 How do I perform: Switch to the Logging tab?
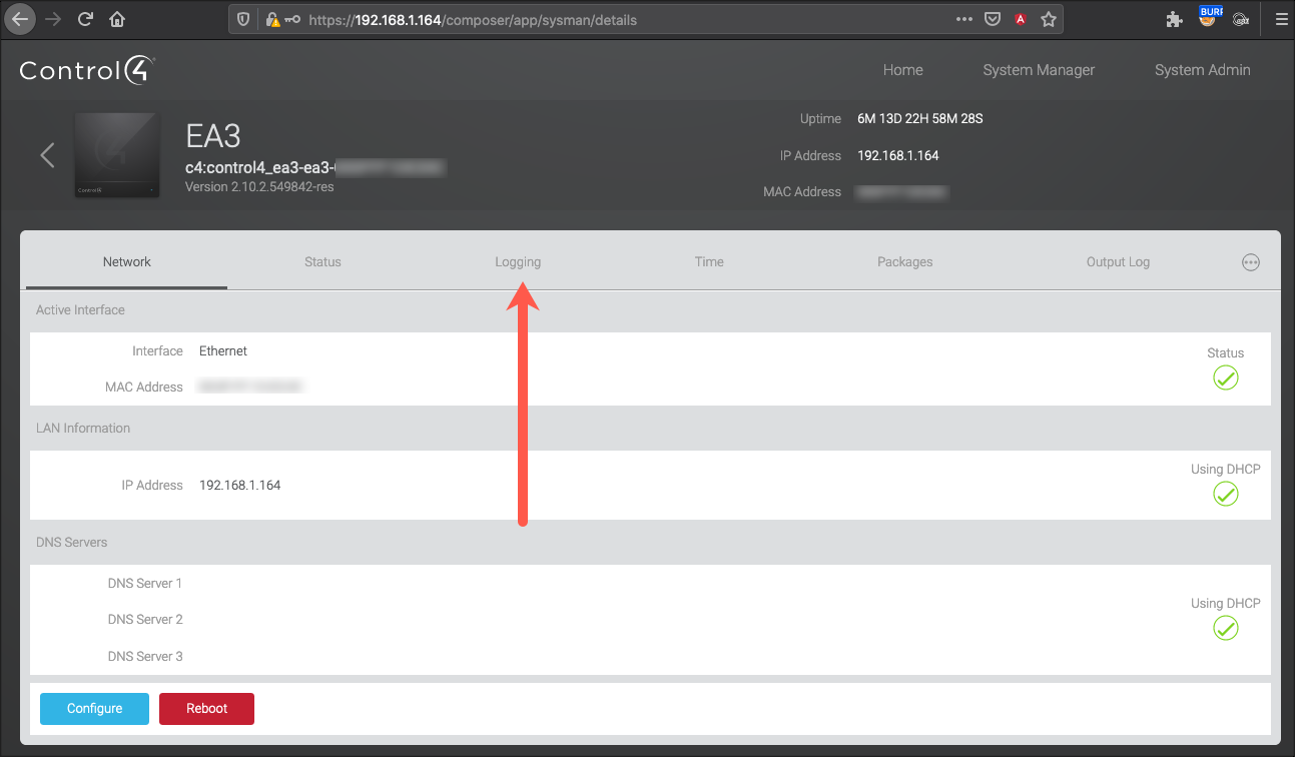coord(517,262)
